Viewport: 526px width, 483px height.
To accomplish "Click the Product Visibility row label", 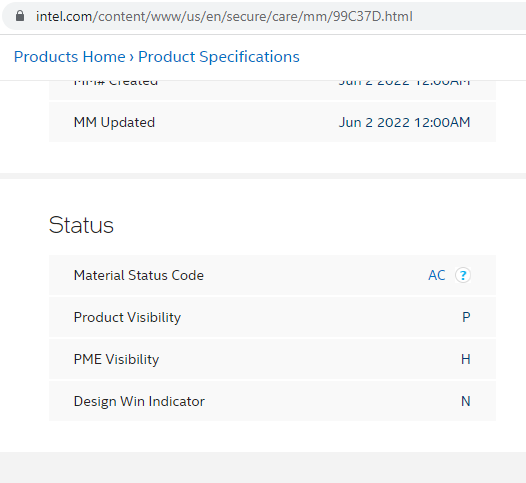I will pos(127,317).
